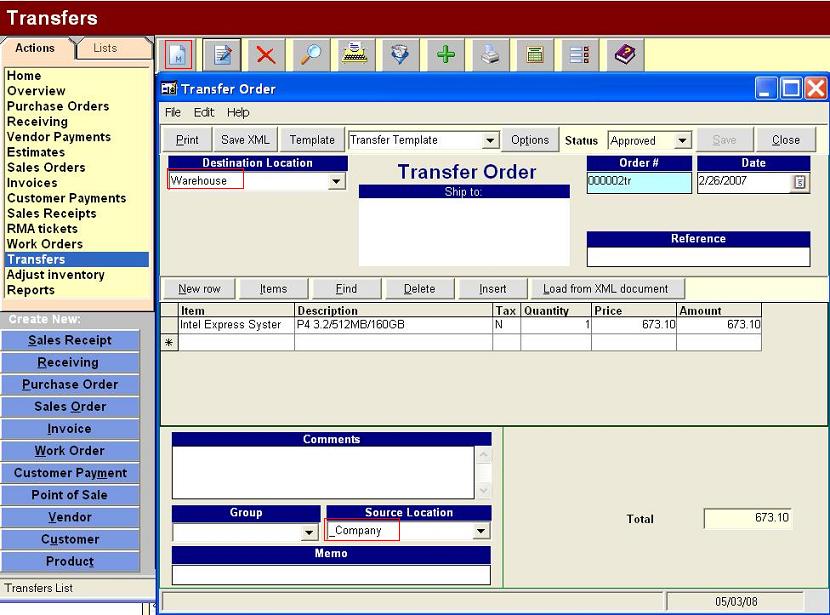
Task: Click the red X delete icon in toolbar
Action: tap(265, 55)
